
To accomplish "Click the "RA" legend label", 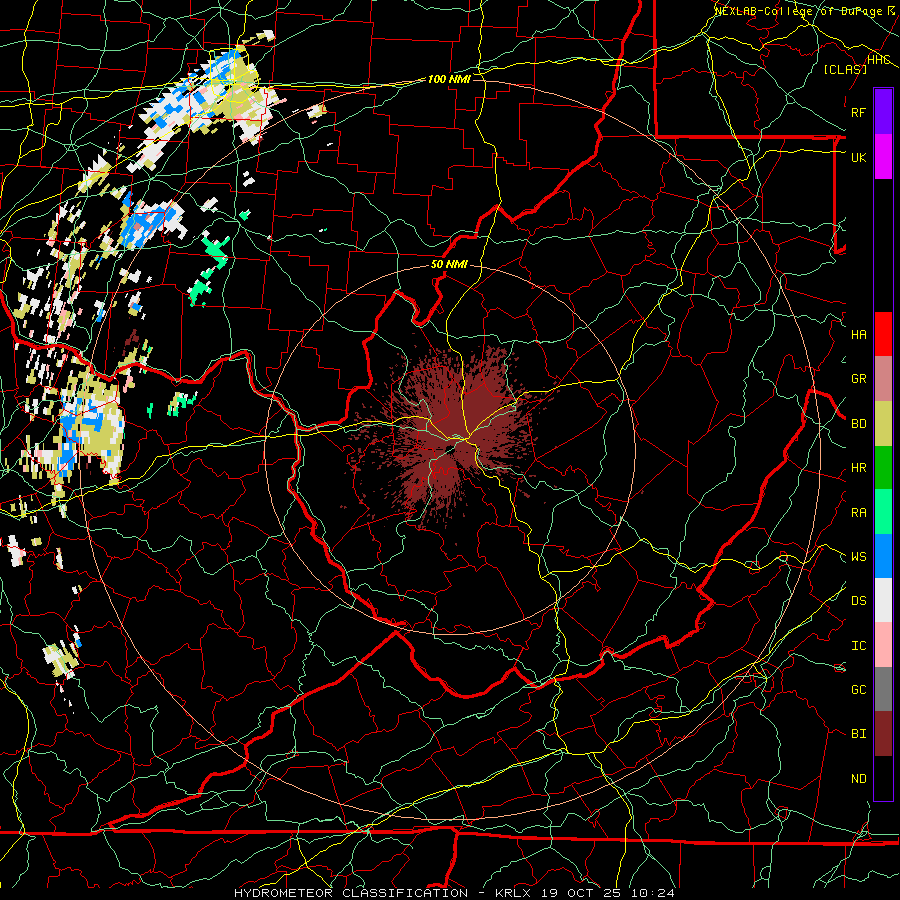I will click(x=858, y=513).
